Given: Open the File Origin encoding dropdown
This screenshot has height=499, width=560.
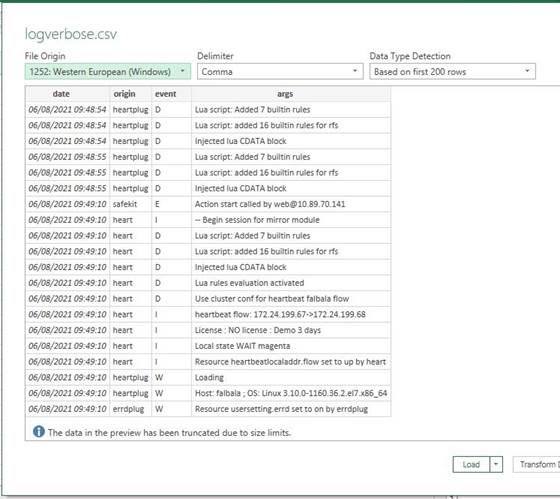Looking at the screenshot, I should pos(108,71).
